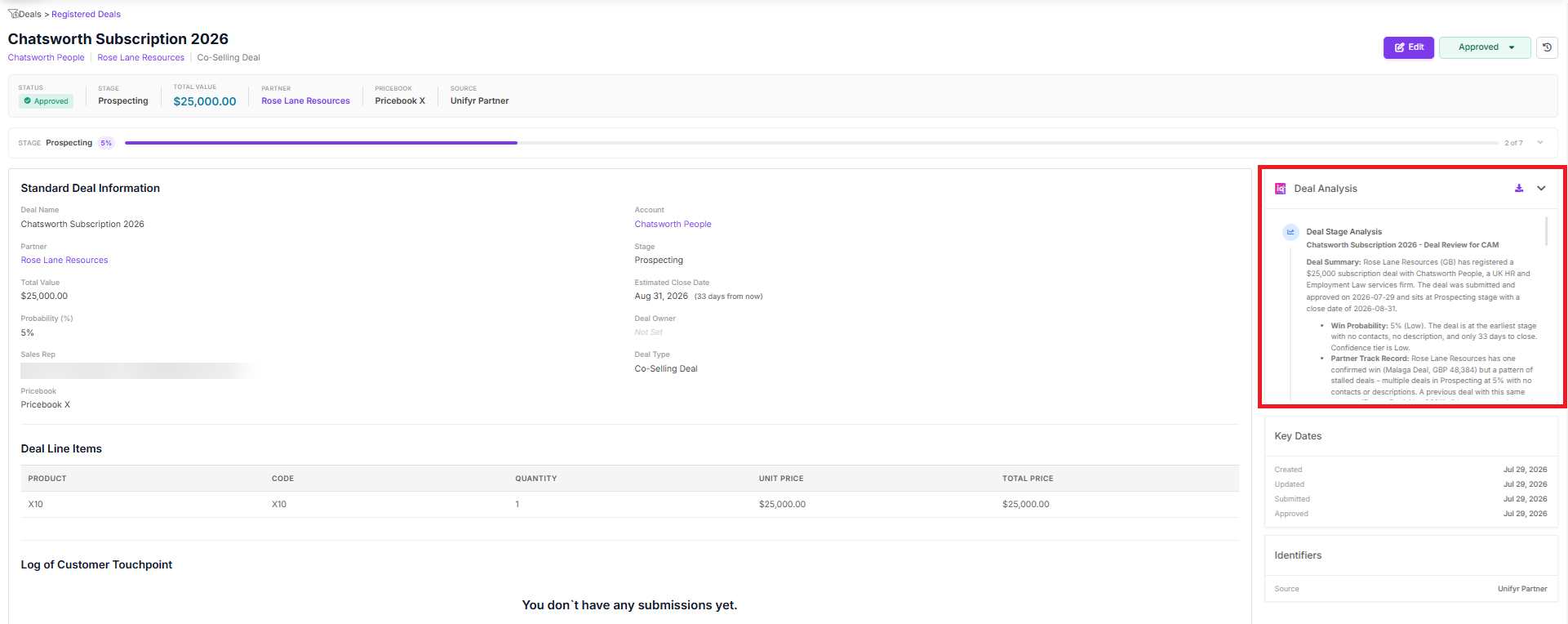Click the '2 of 7' stage counter

coord(1513,143)
